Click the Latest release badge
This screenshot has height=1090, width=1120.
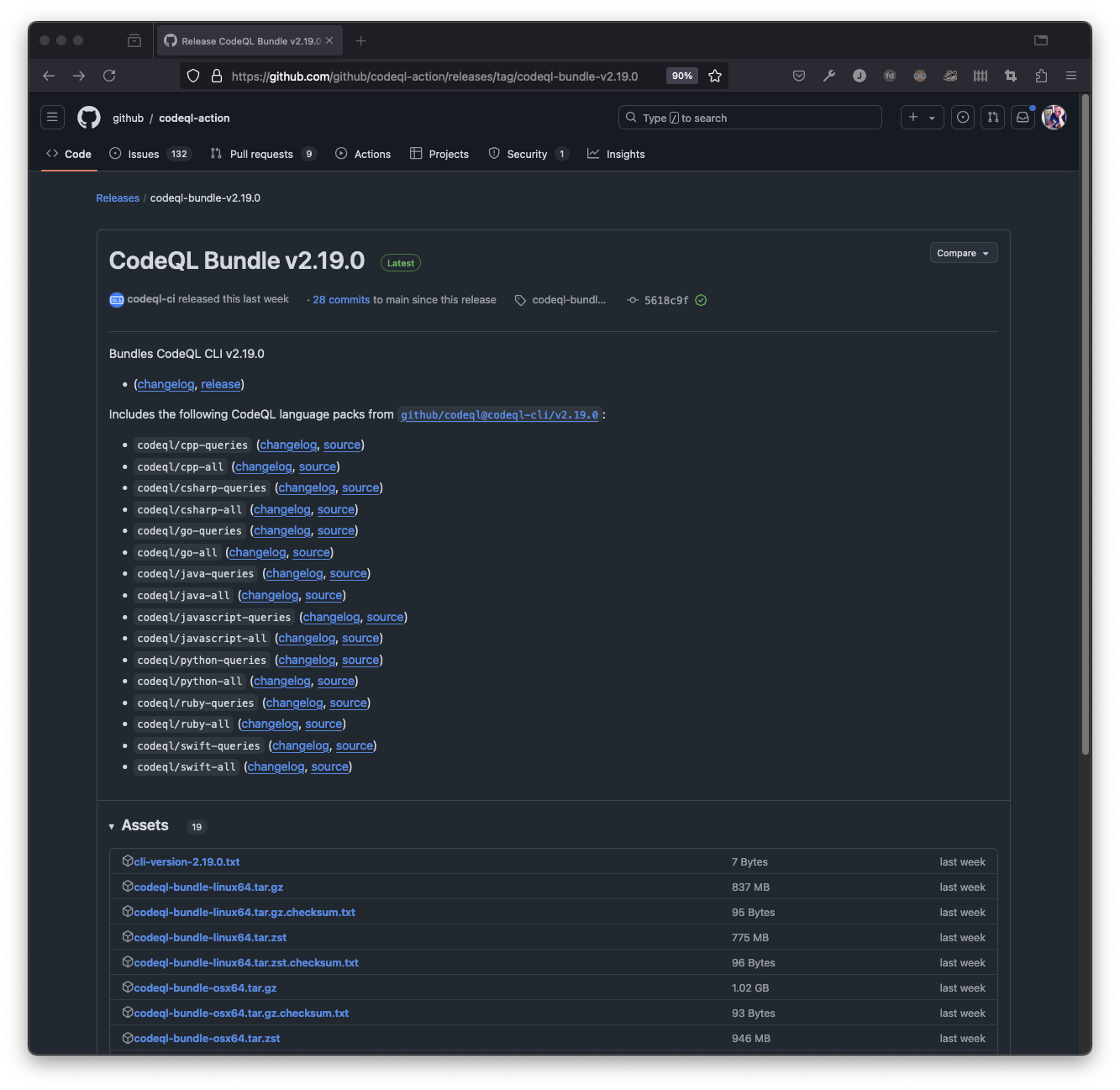[401, 263]
